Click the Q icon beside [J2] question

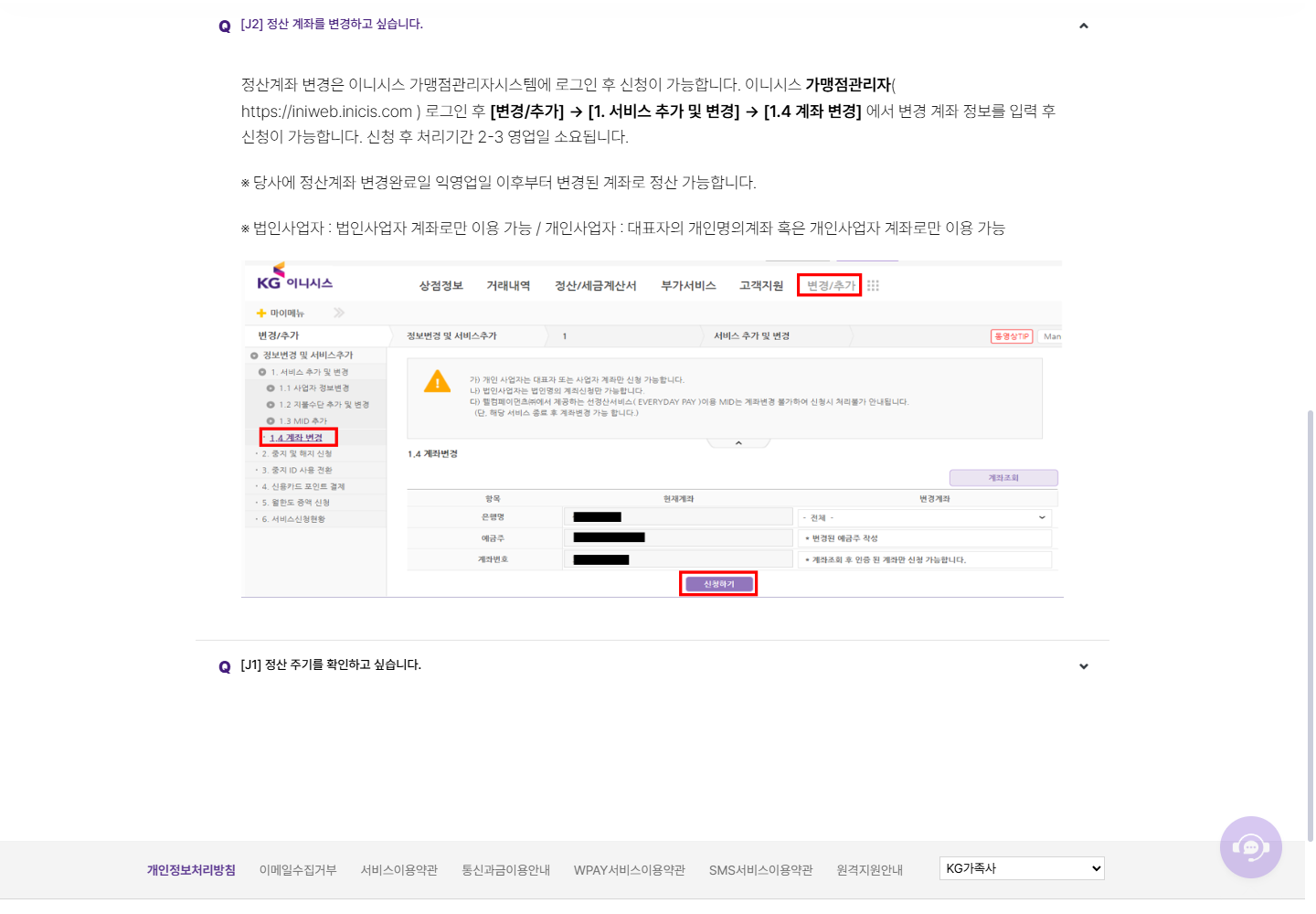click(225, 27)
